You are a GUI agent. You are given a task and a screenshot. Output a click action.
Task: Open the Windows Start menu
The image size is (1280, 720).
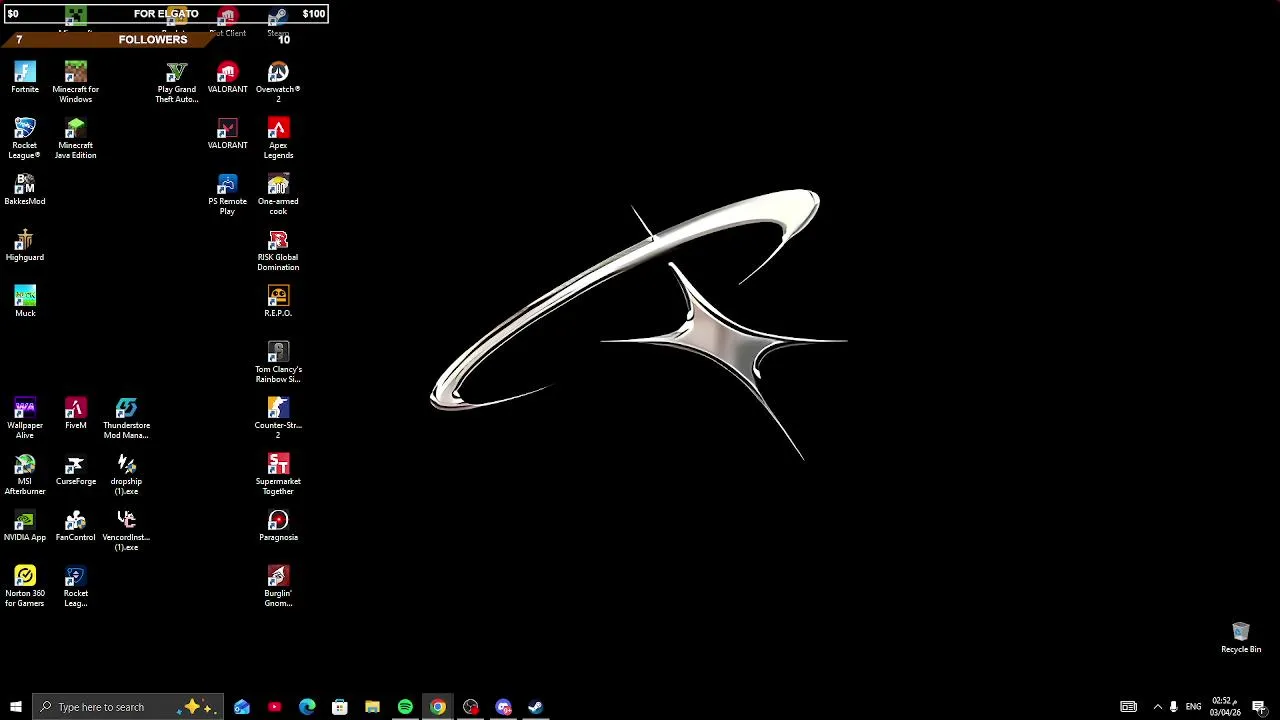coord(16,707)
